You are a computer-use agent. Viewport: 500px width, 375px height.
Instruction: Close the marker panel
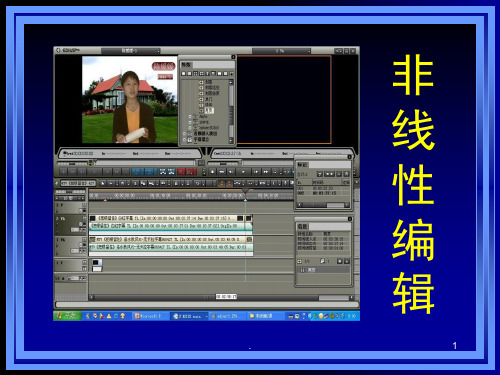coord(349,157)
